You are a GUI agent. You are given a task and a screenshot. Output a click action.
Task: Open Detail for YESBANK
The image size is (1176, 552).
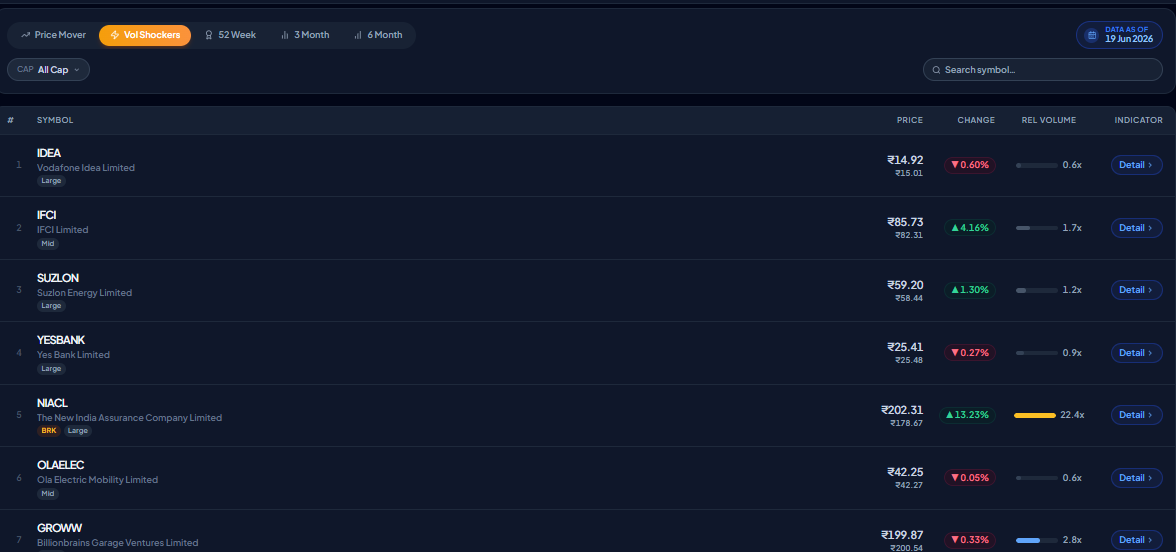coord(1136,352)
